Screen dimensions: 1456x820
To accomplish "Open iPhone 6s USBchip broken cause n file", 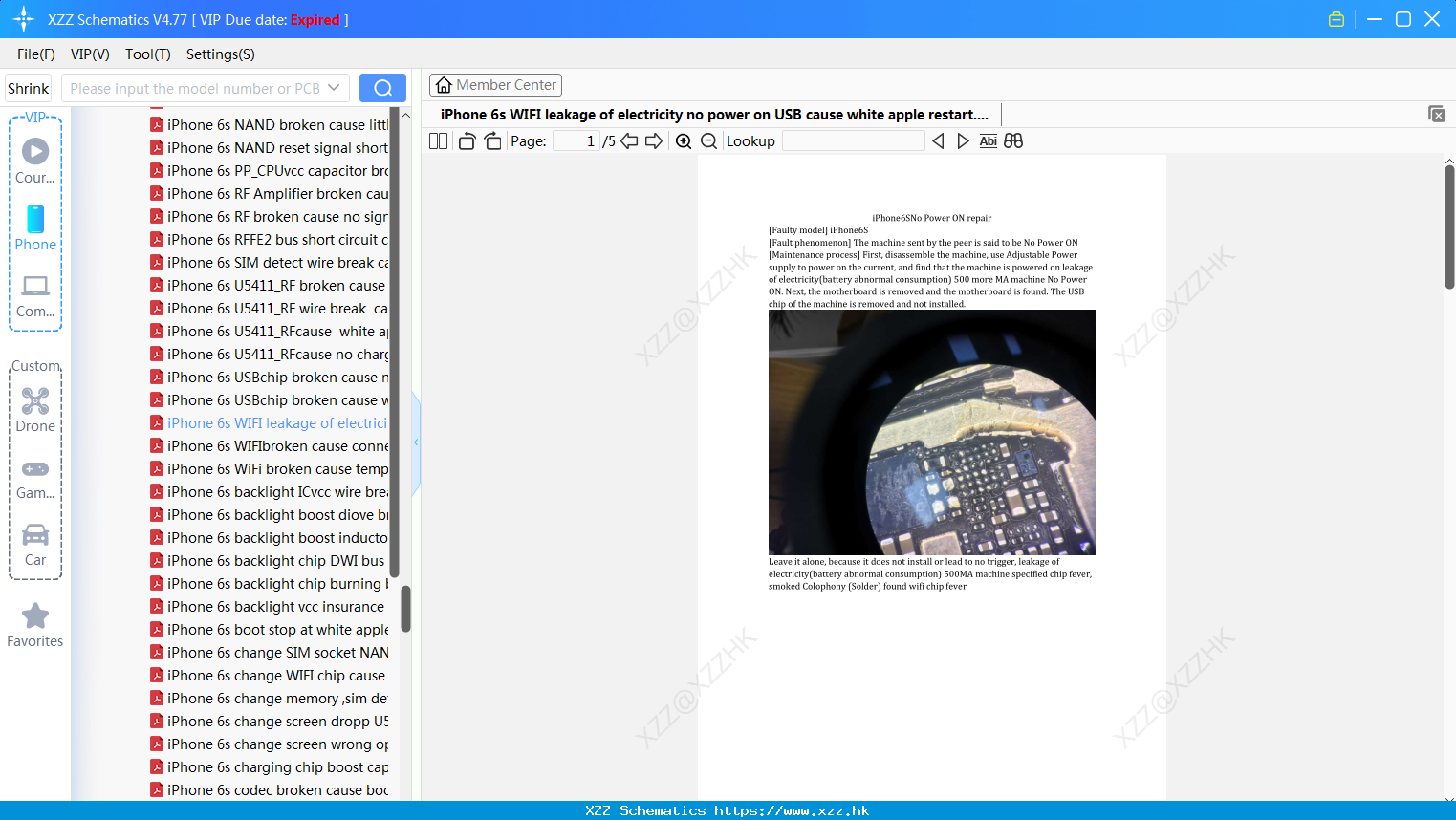I will 269,378.
